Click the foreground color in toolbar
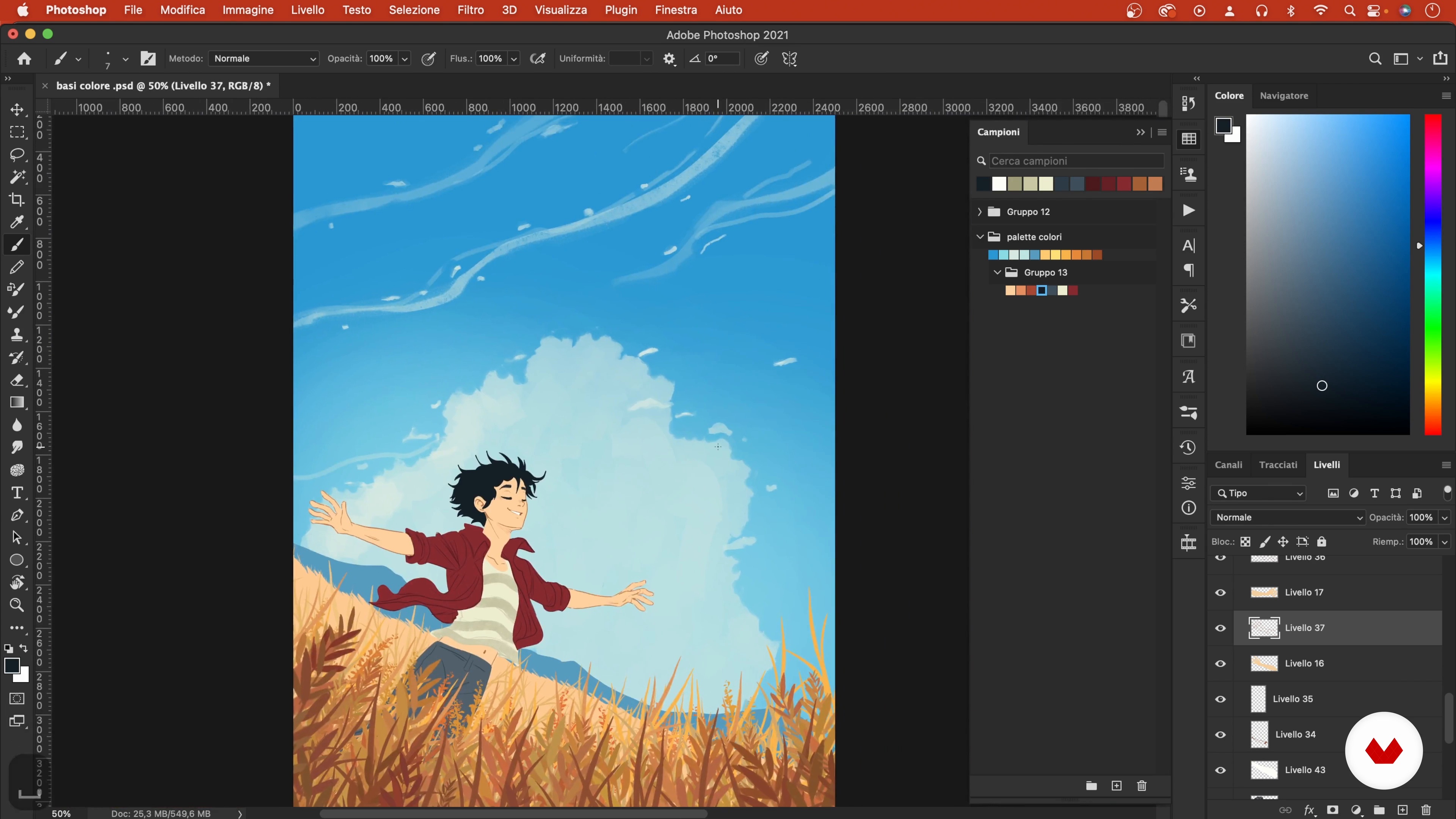Image resolution: width=1456 pixels, height=819 pixels. click(x=12, y=666)
